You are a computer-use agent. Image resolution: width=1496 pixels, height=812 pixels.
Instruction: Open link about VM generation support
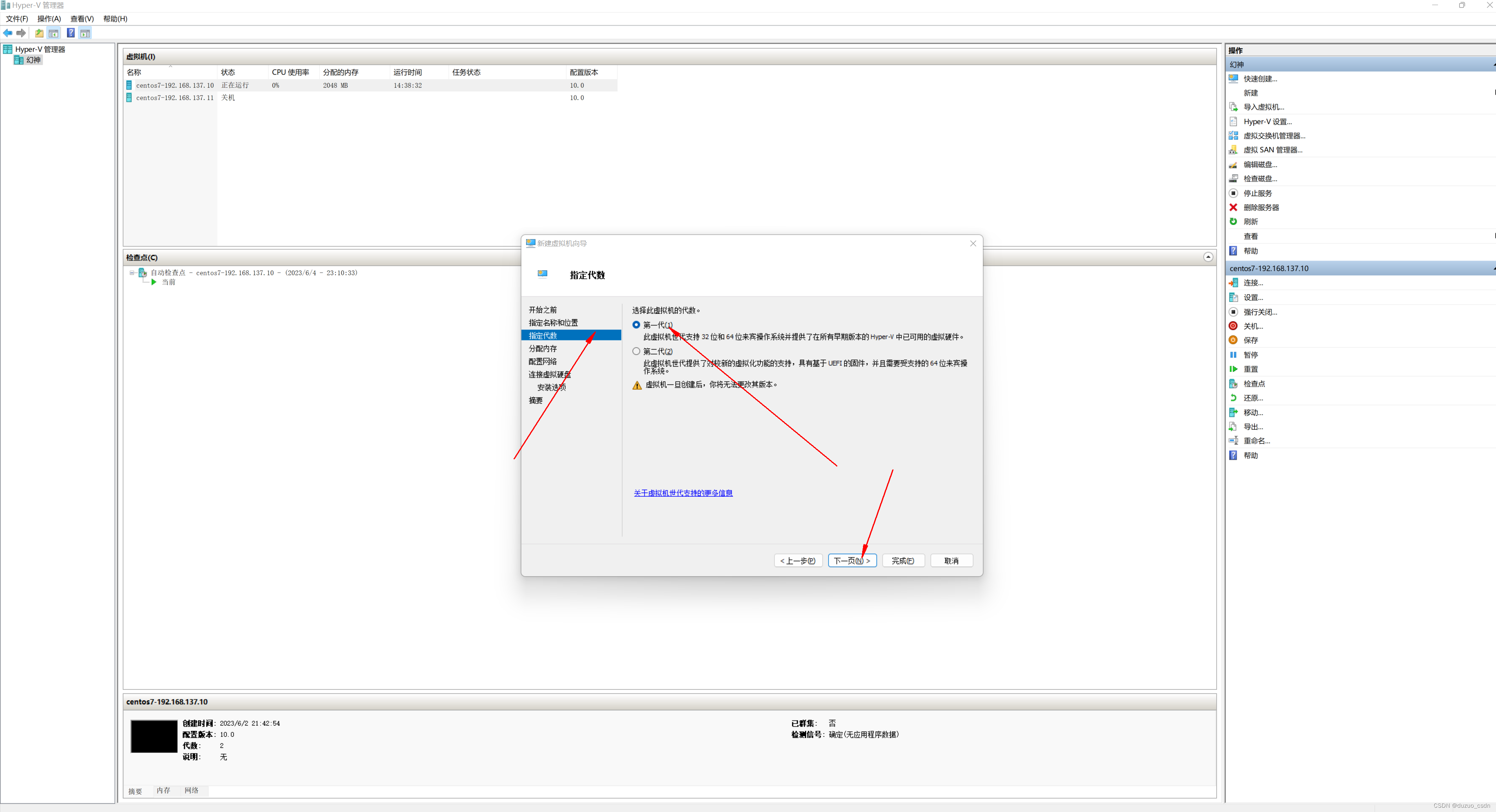(x=683, y=492)
